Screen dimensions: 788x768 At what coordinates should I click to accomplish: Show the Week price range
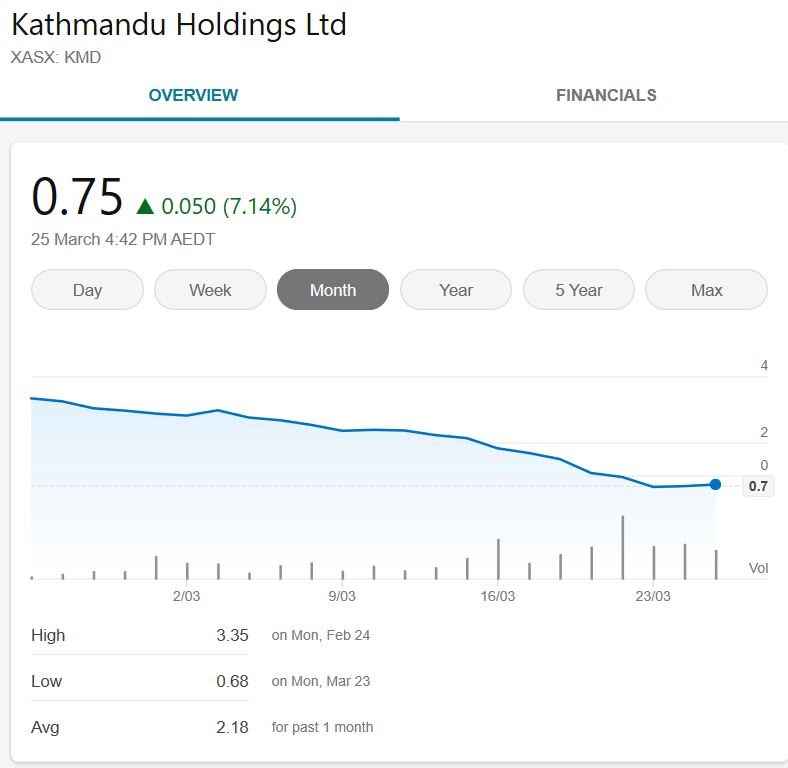(210, 290)
